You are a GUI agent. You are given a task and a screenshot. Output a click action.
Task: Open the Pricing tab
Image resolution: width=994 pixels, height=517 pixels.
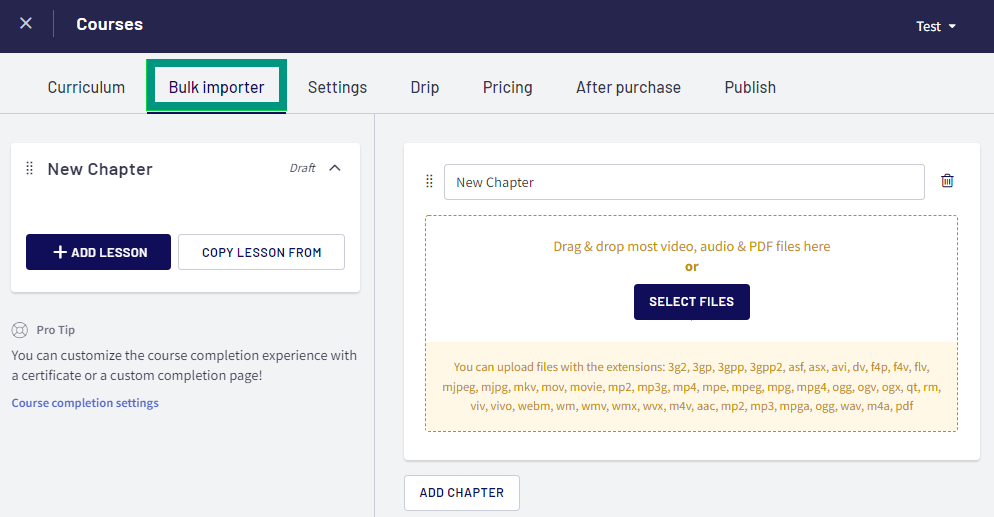tap(508, 87)
